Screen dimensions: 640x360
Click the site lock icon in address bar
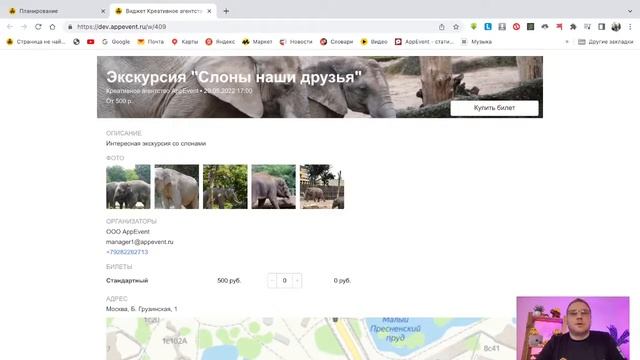tap(70, 27)
